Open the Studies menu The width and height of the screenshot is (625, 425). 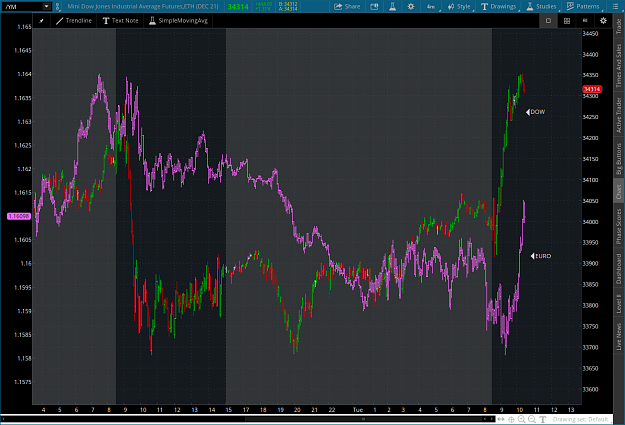click(x=541, y=6)
